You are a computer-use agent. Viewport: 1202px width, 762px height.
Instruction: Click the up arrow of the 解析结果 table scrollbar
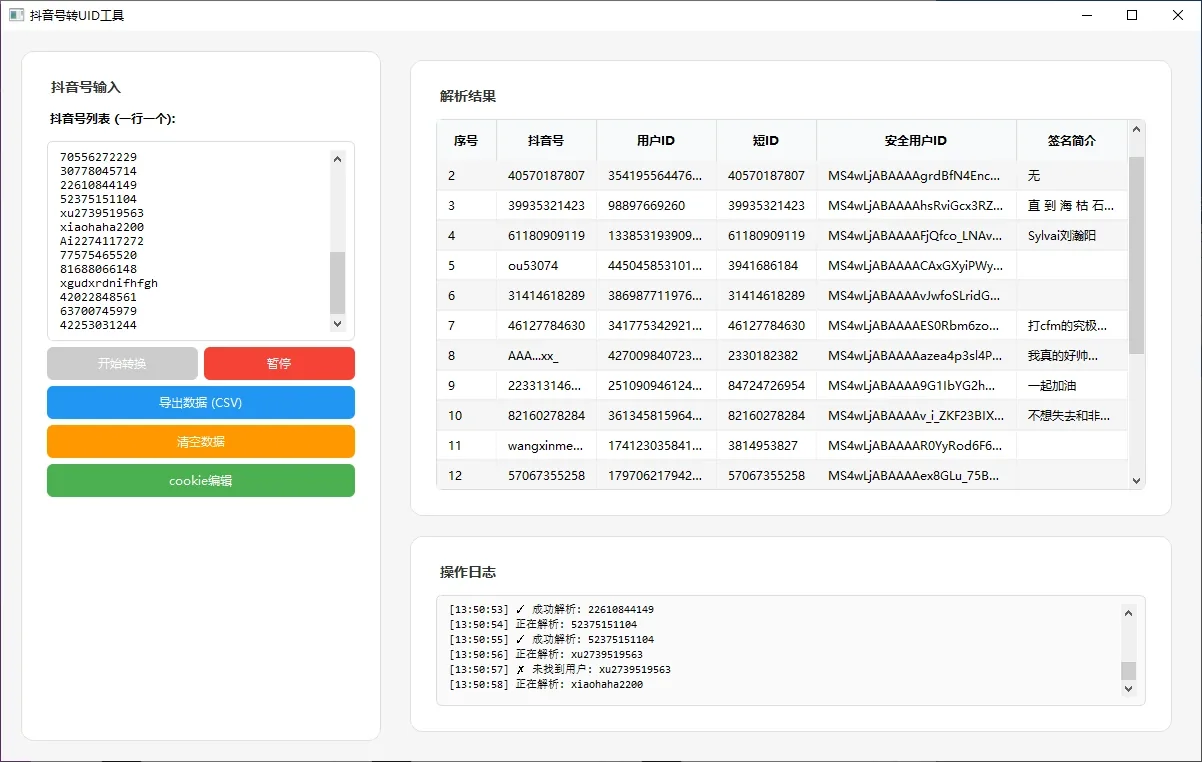[1136, 130]
